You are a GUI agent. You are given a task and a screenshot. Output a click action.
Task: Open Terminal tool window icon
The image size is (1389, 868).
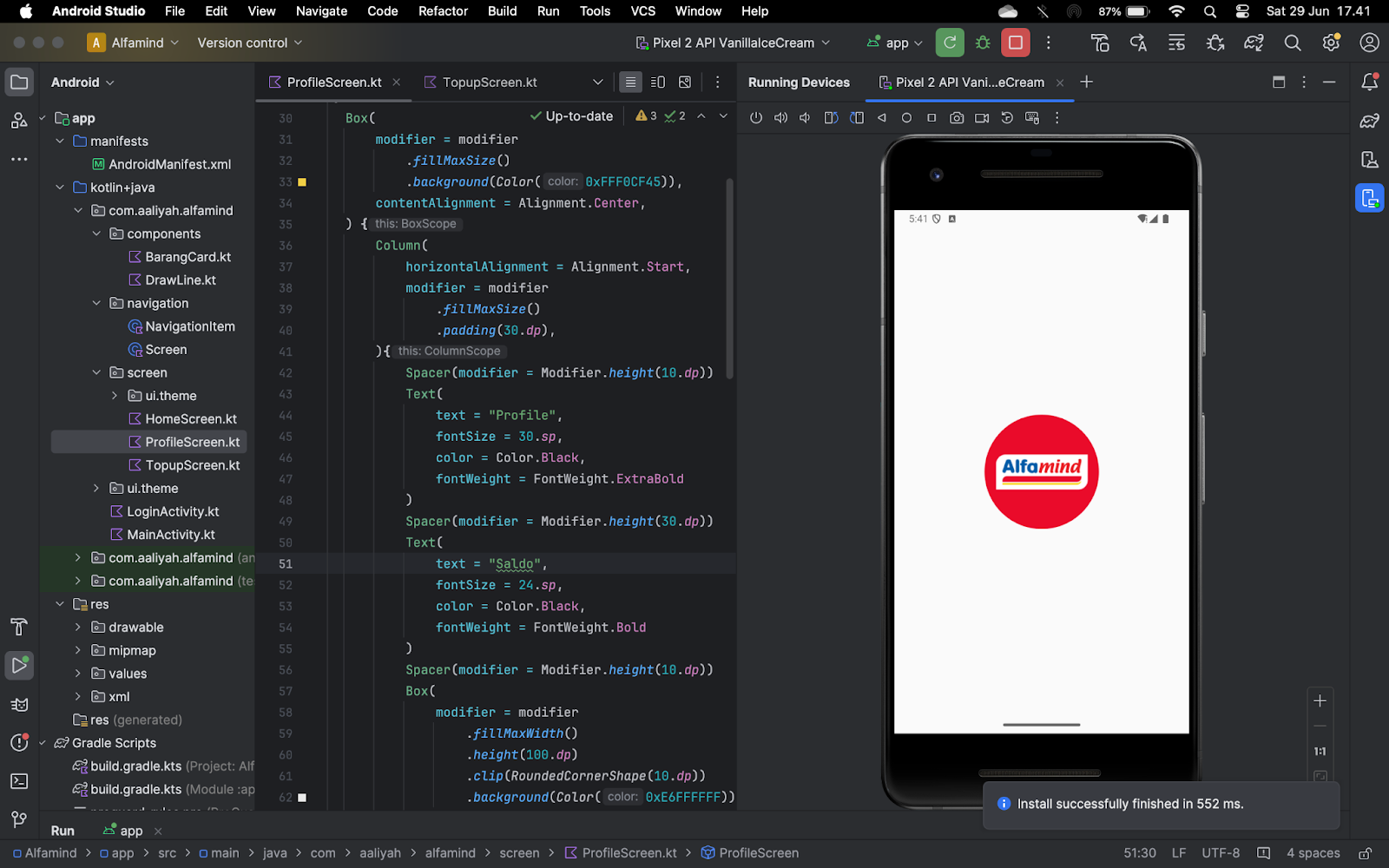point(19,781)
